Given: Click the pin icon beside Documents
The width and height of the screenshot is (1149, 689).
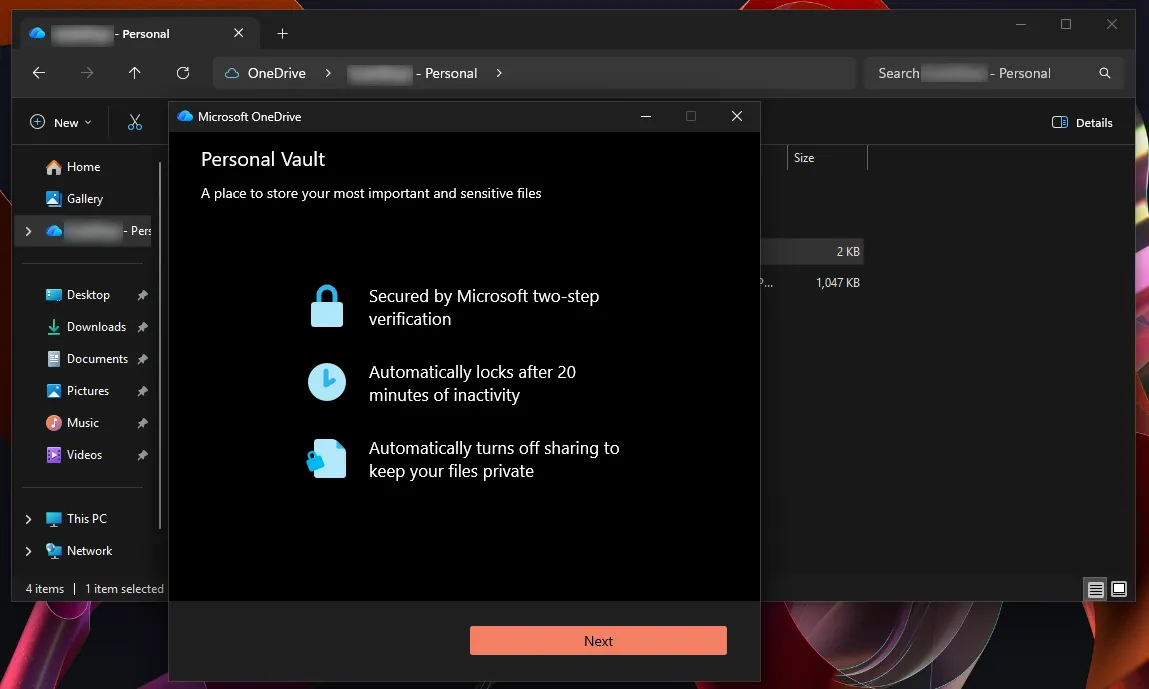Looking at the screenshot, I should (x=142, y=359).
